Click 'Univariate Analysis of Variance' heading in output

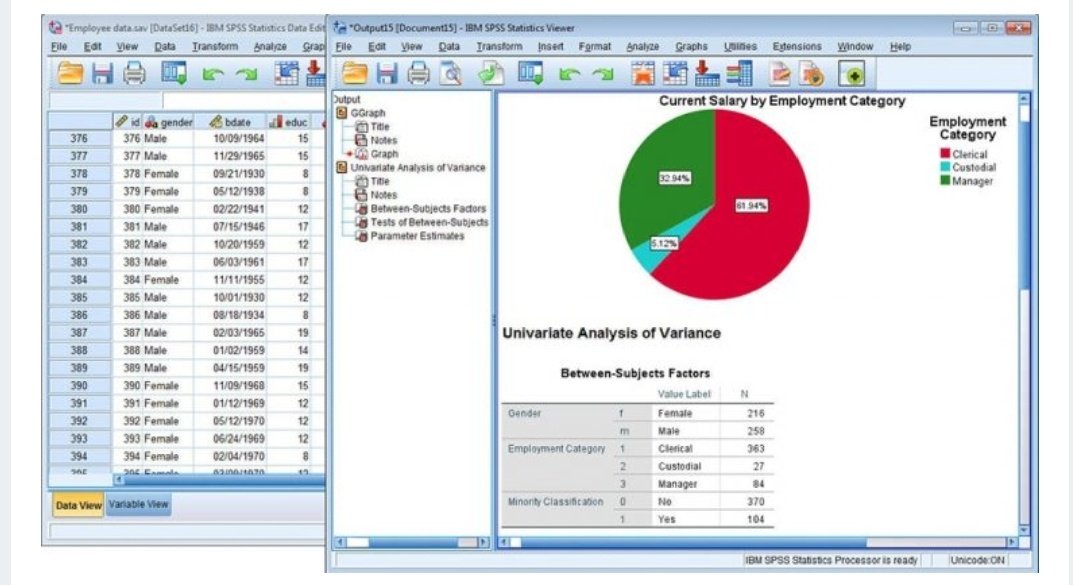coord(611,333)
